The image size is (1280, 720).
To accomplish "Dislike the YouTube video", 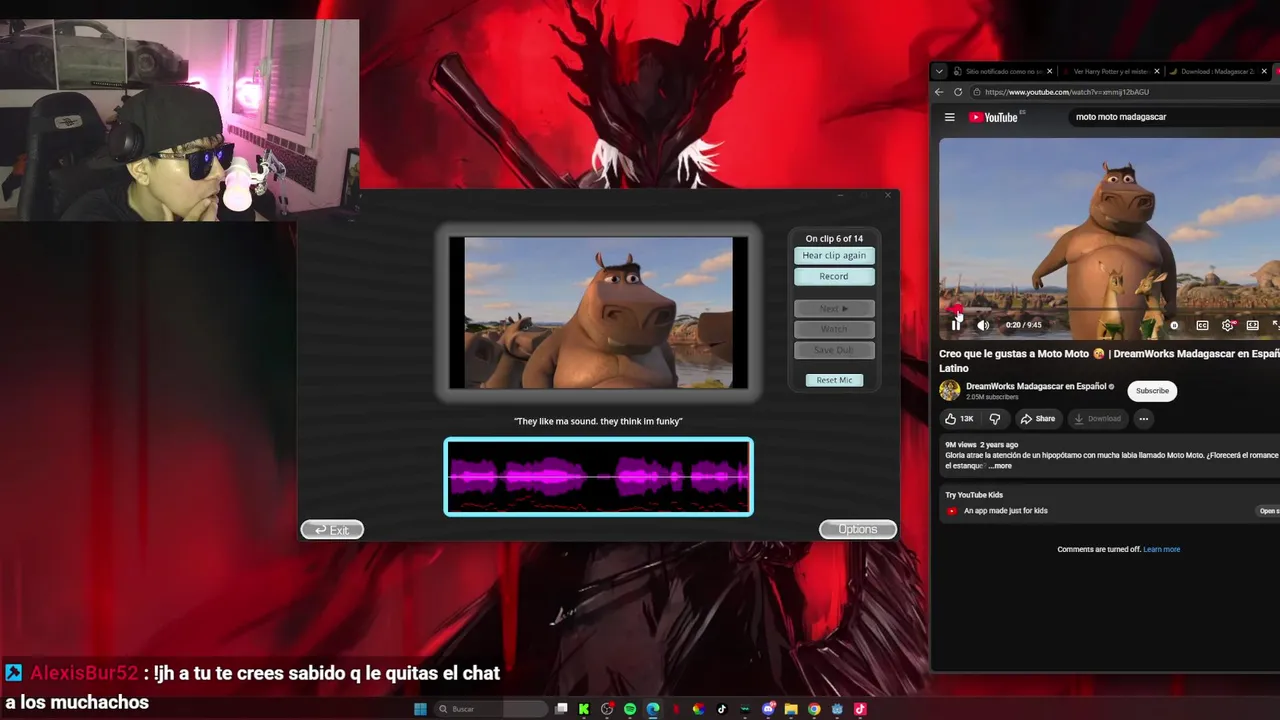I will point(995,419).
